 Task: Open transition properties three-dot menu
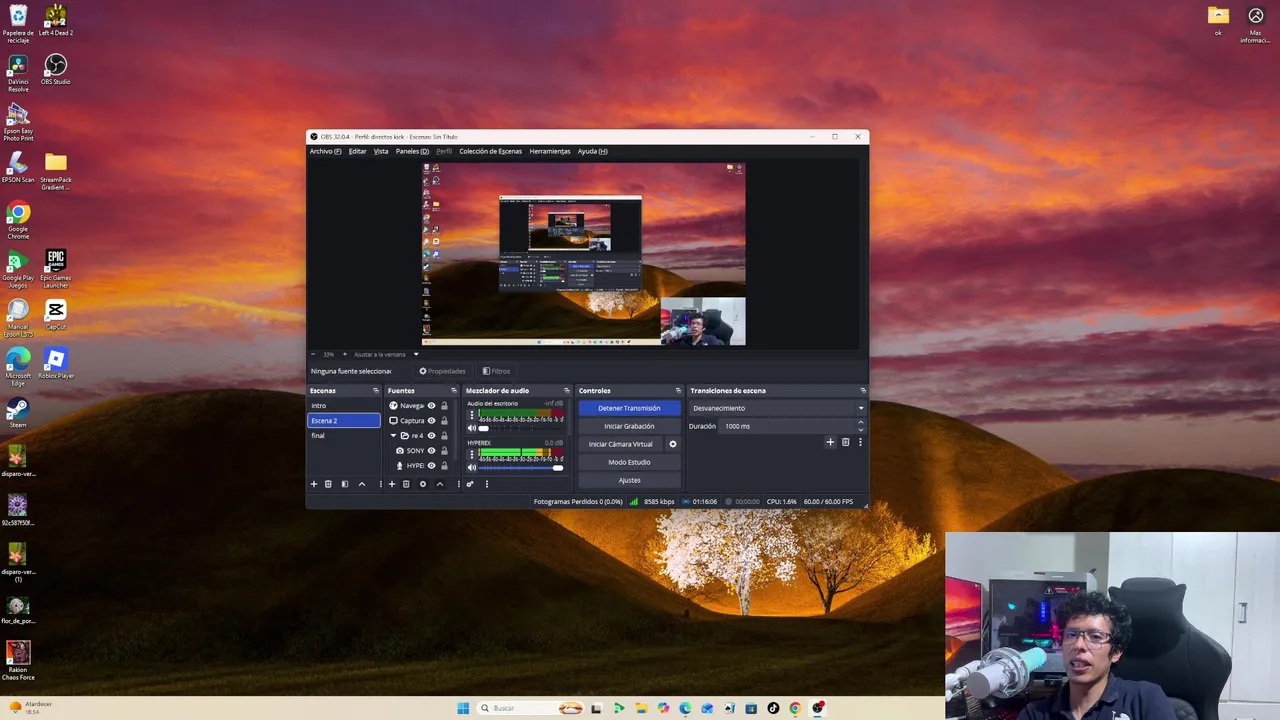[x=860, y=442]
